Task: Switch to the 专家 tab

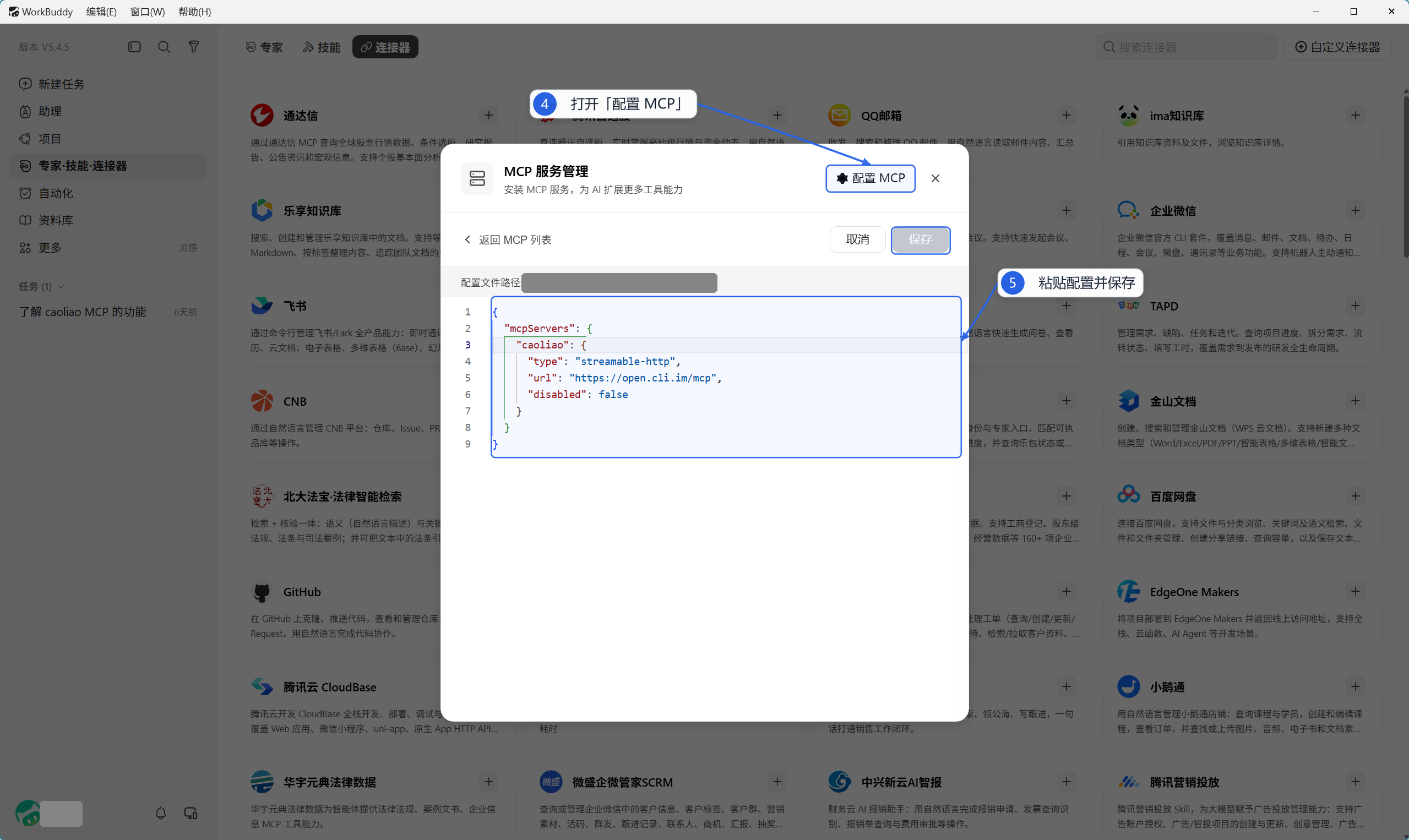Action: [x=264, y=47]
